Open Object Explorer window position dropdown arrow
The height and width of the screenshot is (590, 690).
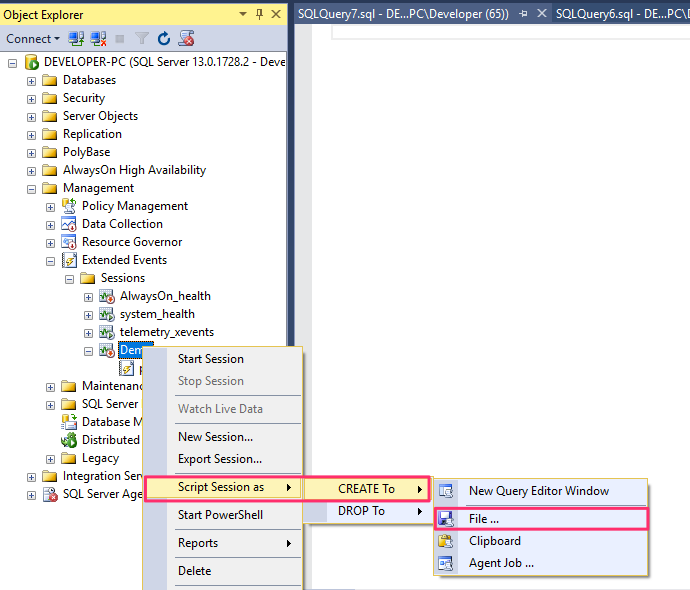pos(242,15)
